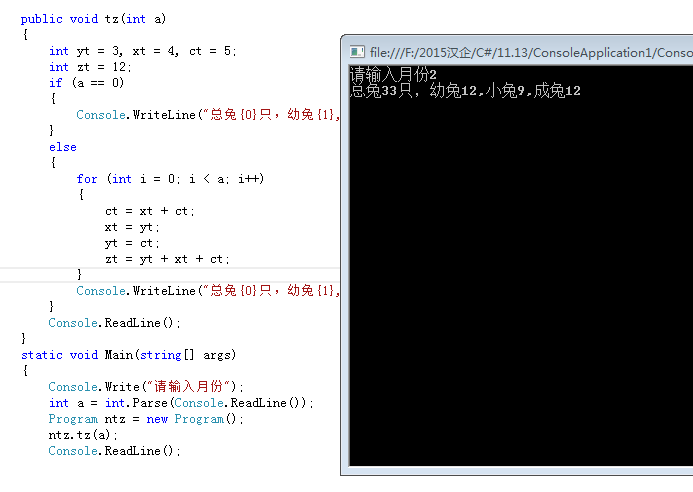Screen dimensions: 693x492
Task: Click the Console.WriteLine call after the for loop
Action: point(208,291)
